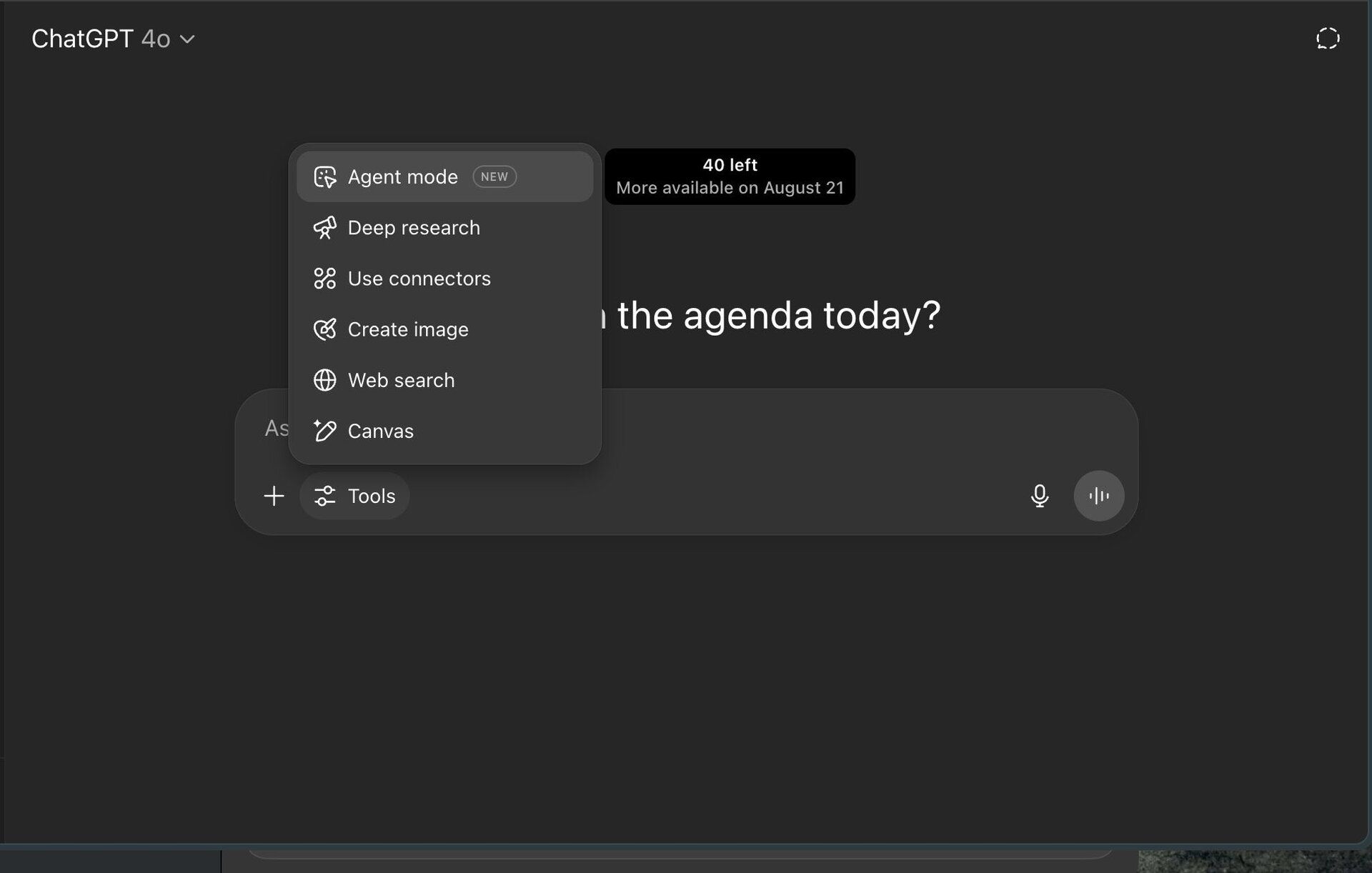Select Use connectors option
This screenshot has width=1372, height=873.
tap(444, 279)
